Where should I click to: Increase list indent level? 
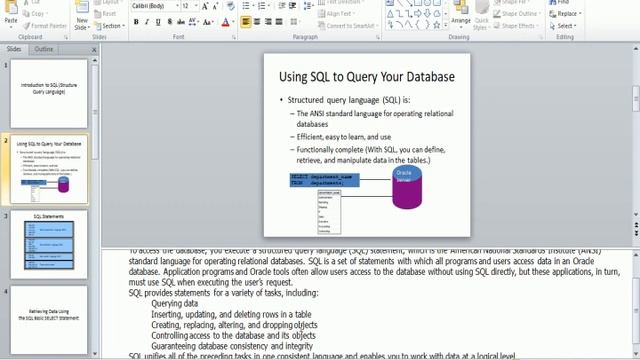coord(293,6)
